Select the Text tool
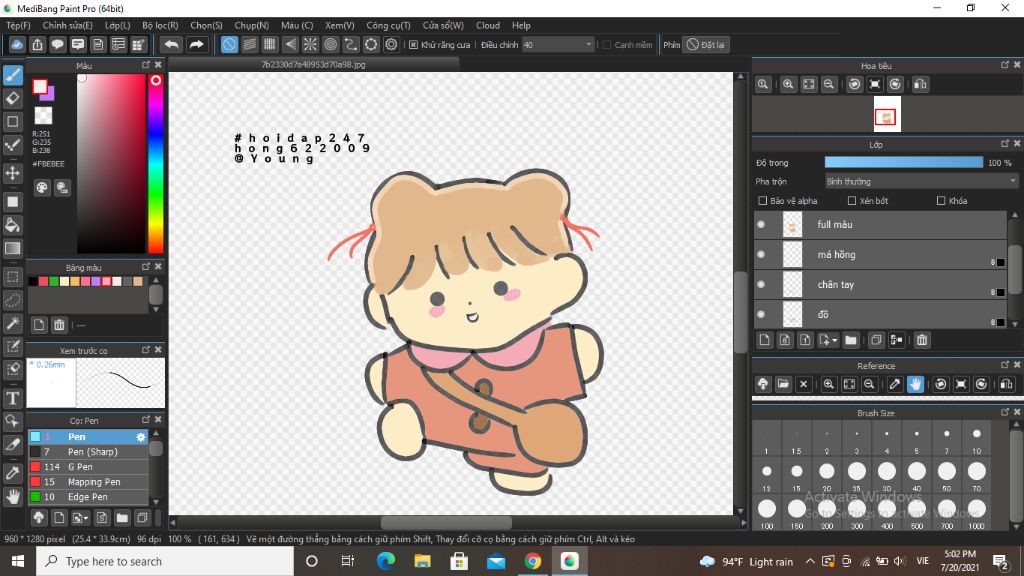Image resolution: width=1024 pixels, height=576 pixels. tap(13, 398)
